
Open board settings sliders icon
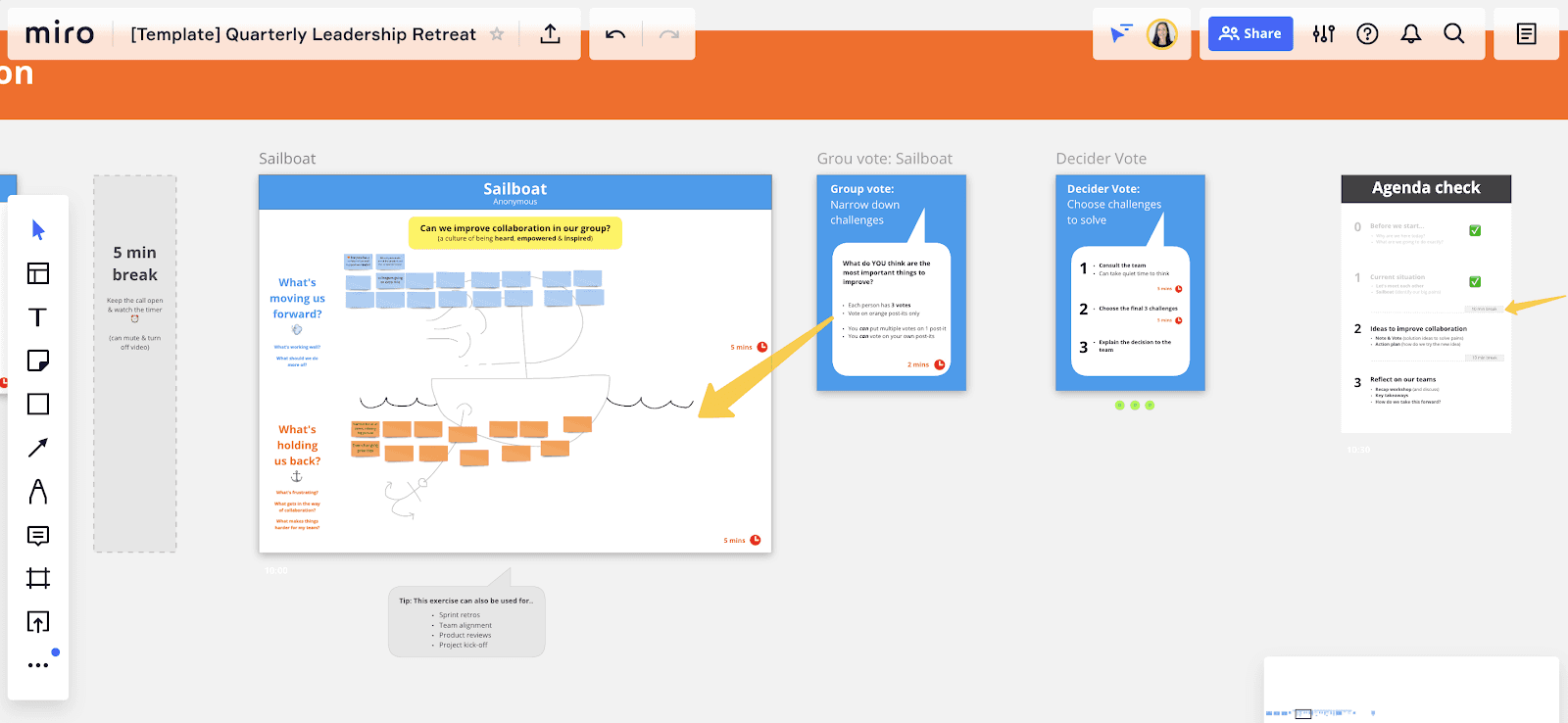[x=1324, y=34]
